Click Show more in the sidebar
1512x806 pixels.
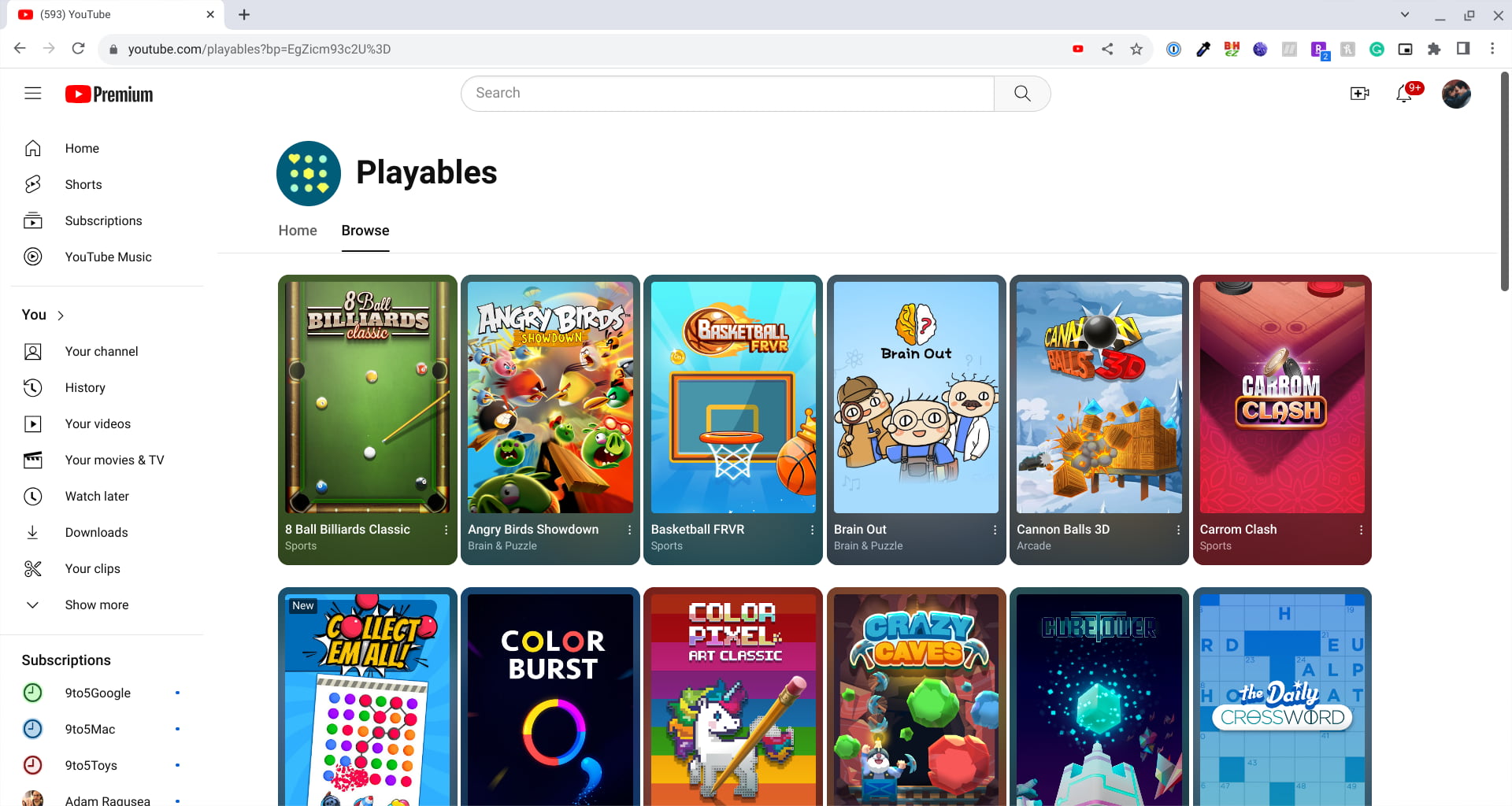(96, 604)
